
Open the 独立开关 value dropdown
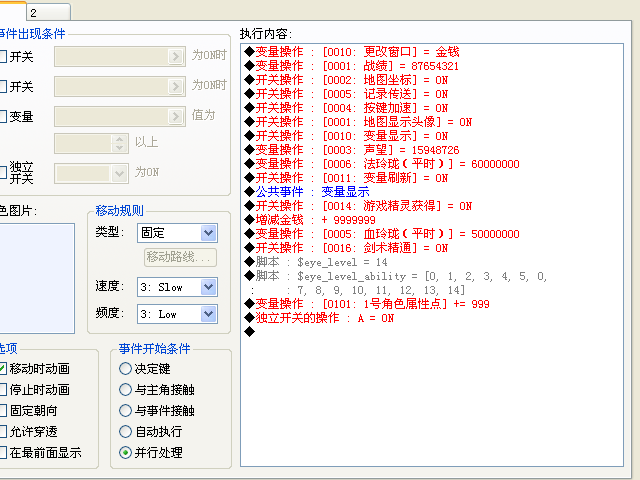coord(91,173)
